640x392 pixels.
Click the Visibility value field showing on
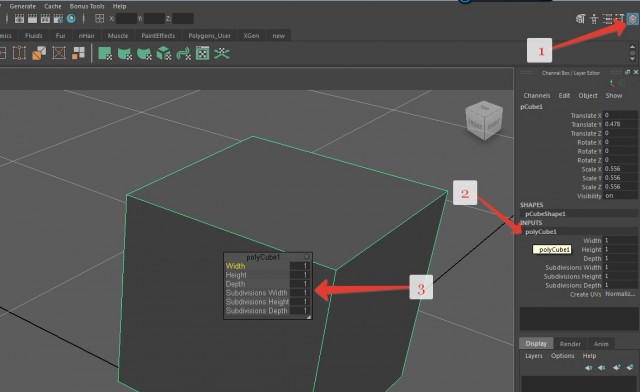pos(620,196)
